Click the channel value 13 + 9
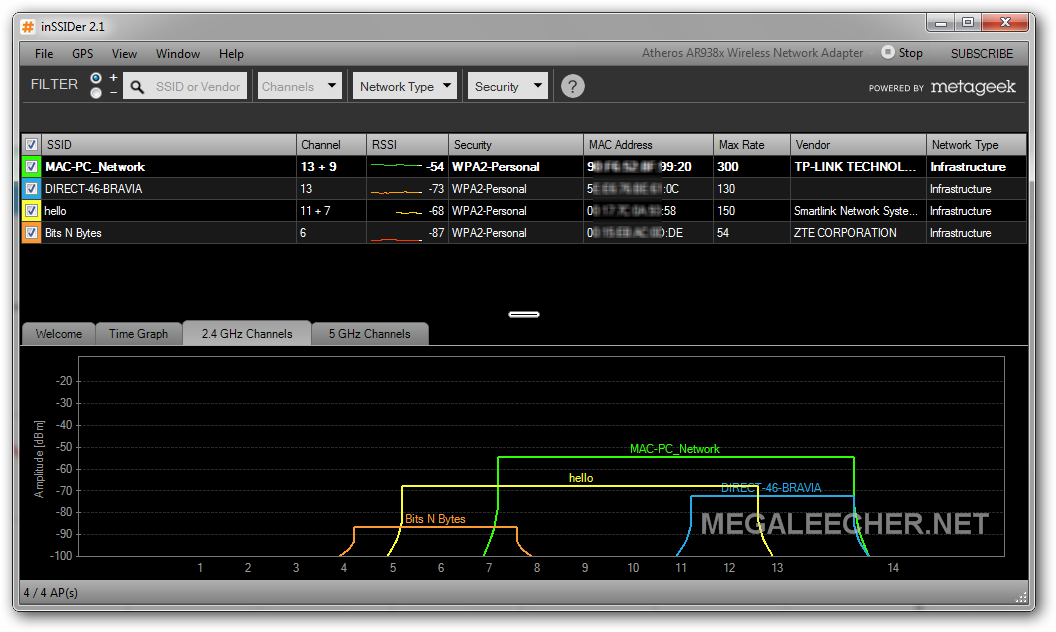Screen dimensions: 1056x632 point(319,166)
